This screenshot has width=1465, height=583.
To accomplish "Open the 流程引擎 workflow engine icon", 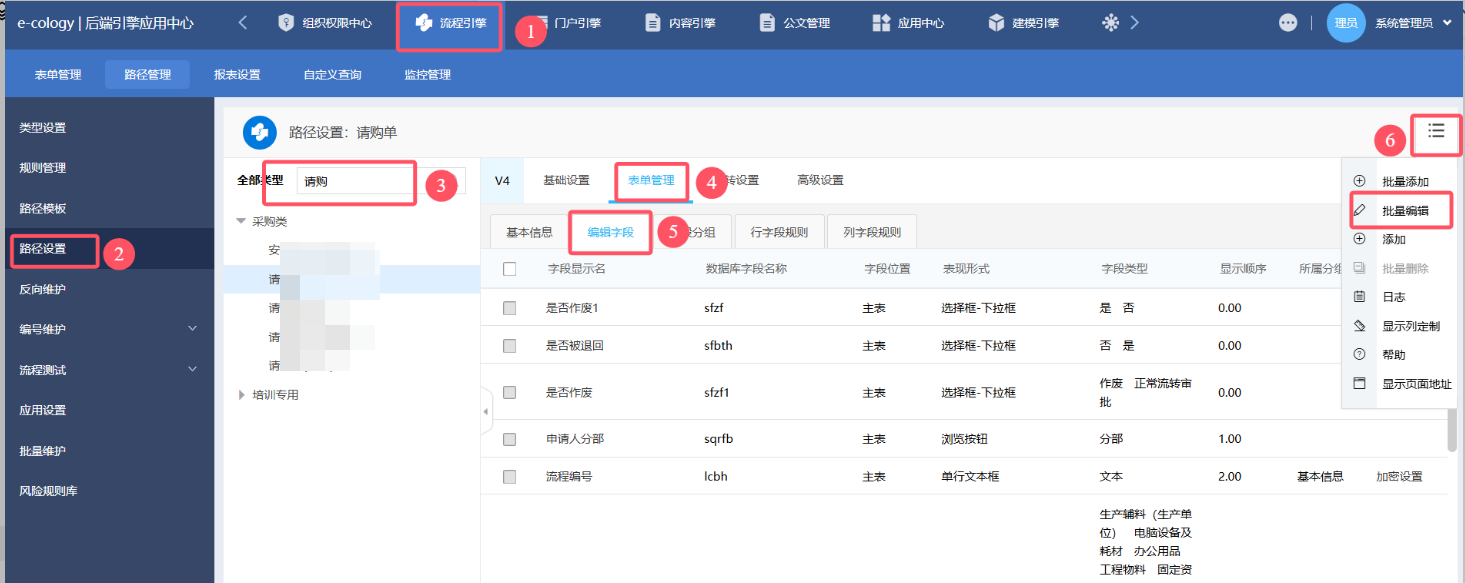I will click(424, 23).
